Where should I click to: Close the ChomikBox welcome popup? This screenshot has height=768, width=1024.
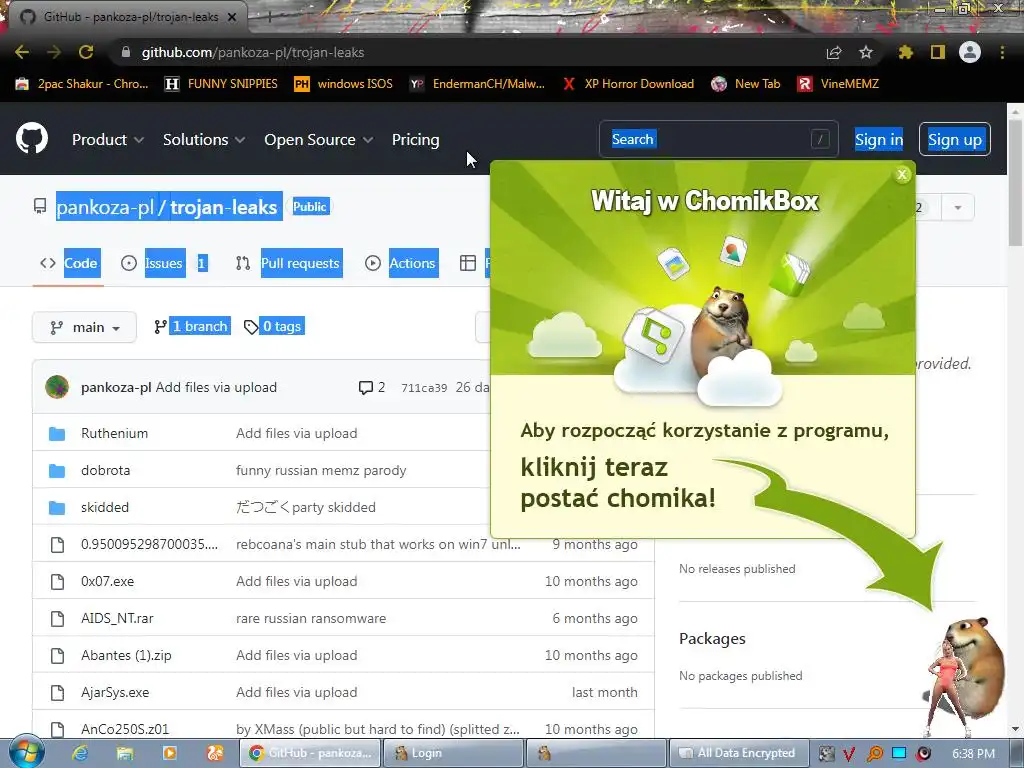pos(902,174)
